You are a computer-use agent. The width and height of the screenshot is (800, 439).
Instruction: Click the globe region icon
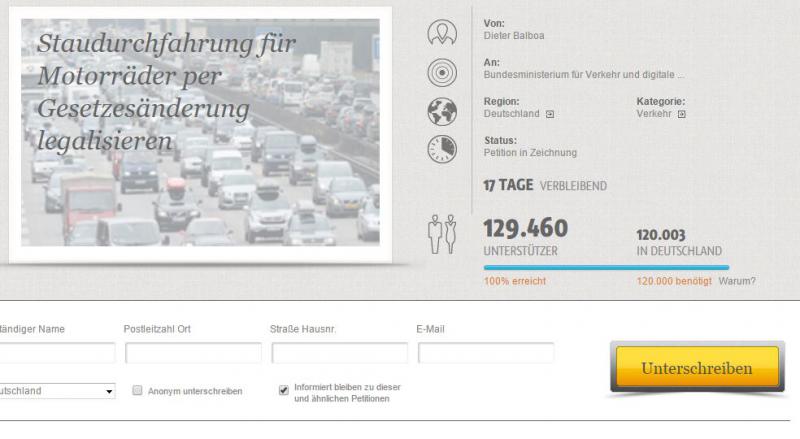point(442,112)
